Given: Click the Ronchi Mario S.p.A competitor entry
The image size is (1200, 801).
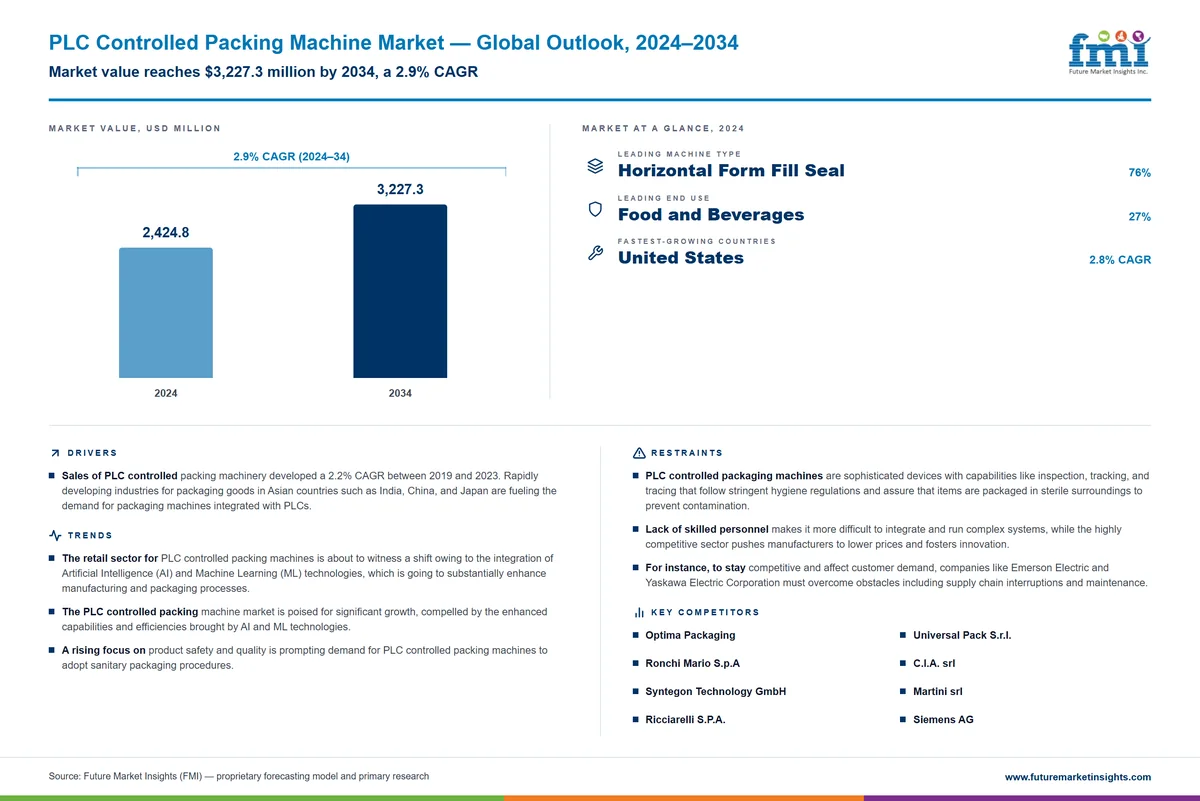Looking at the screenshot, I should point(693,663).
